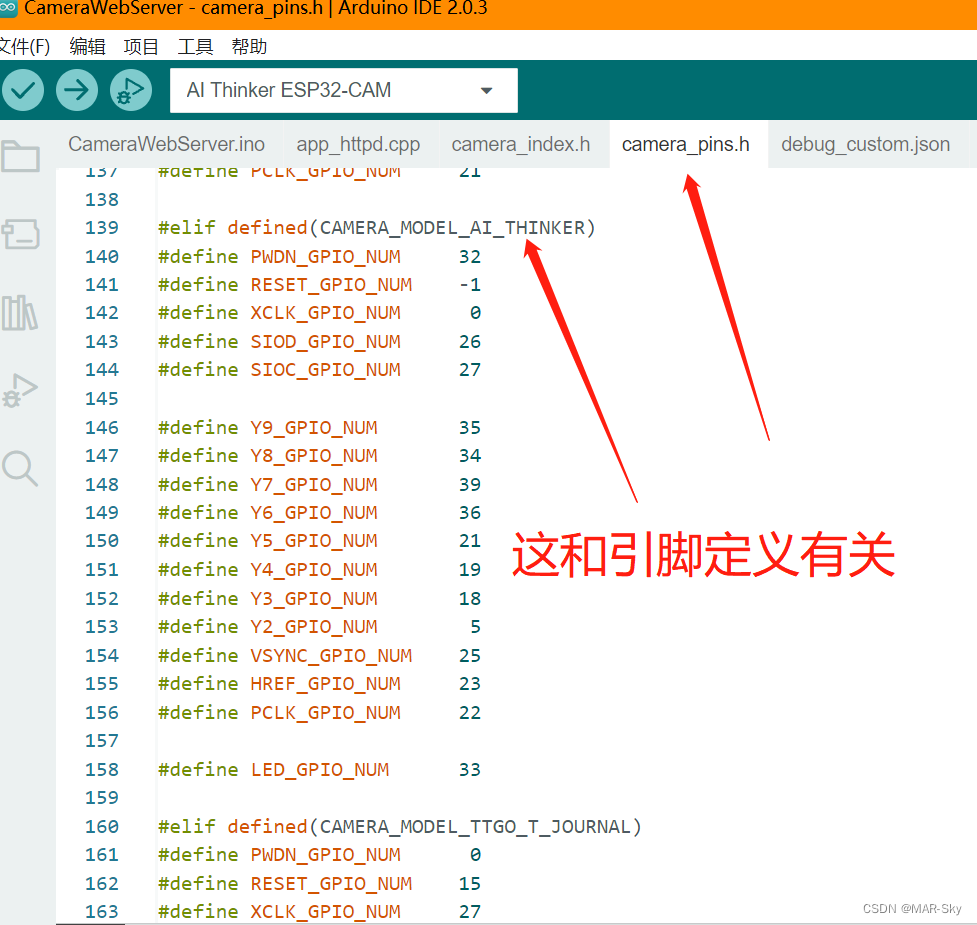Image resolution: width=977 pixels, height=925 pixels.
Task: Click line number 145 in the gutter
Action: [102, 398]
